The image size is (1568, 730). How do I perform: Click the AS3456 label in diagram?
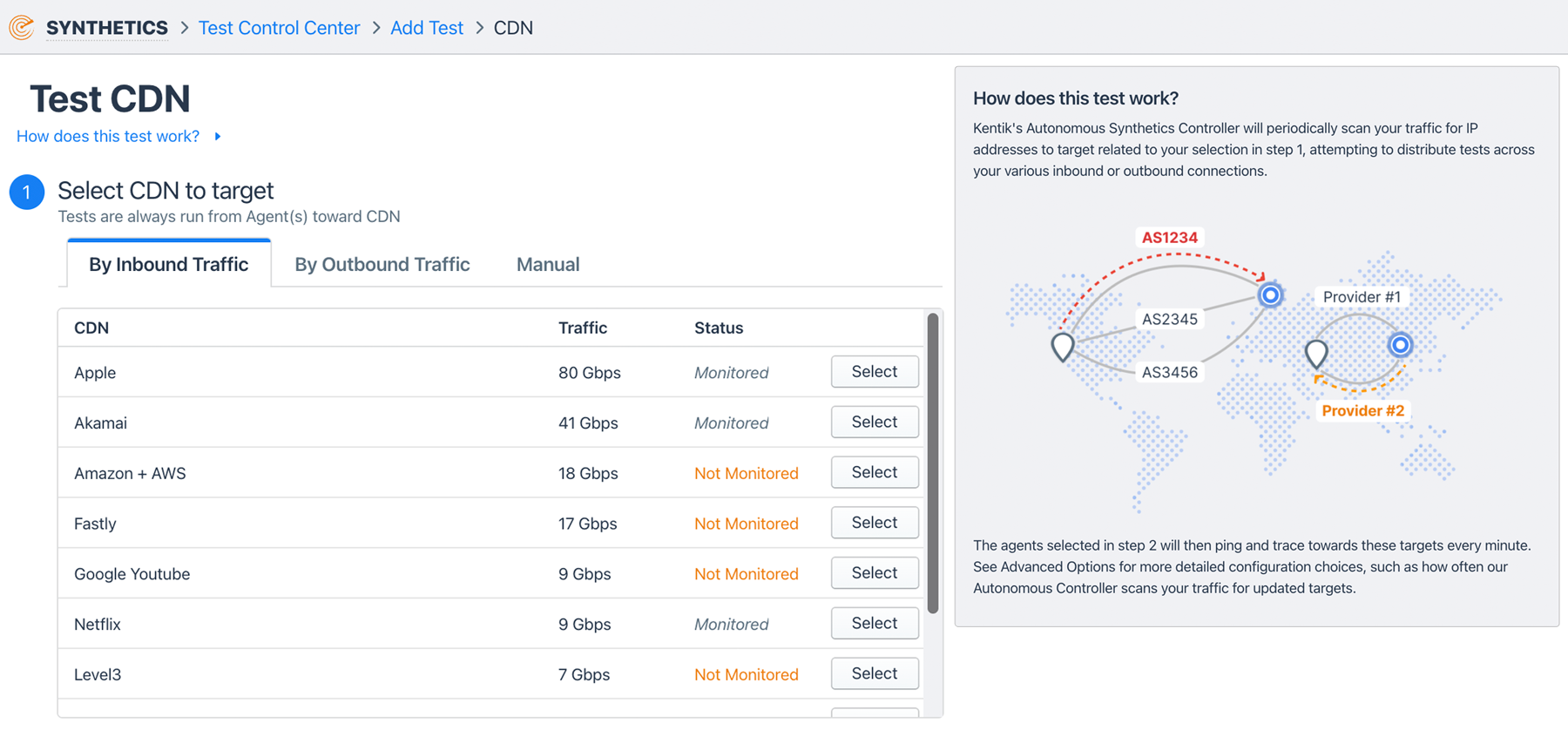click(x=1170, y=372)
